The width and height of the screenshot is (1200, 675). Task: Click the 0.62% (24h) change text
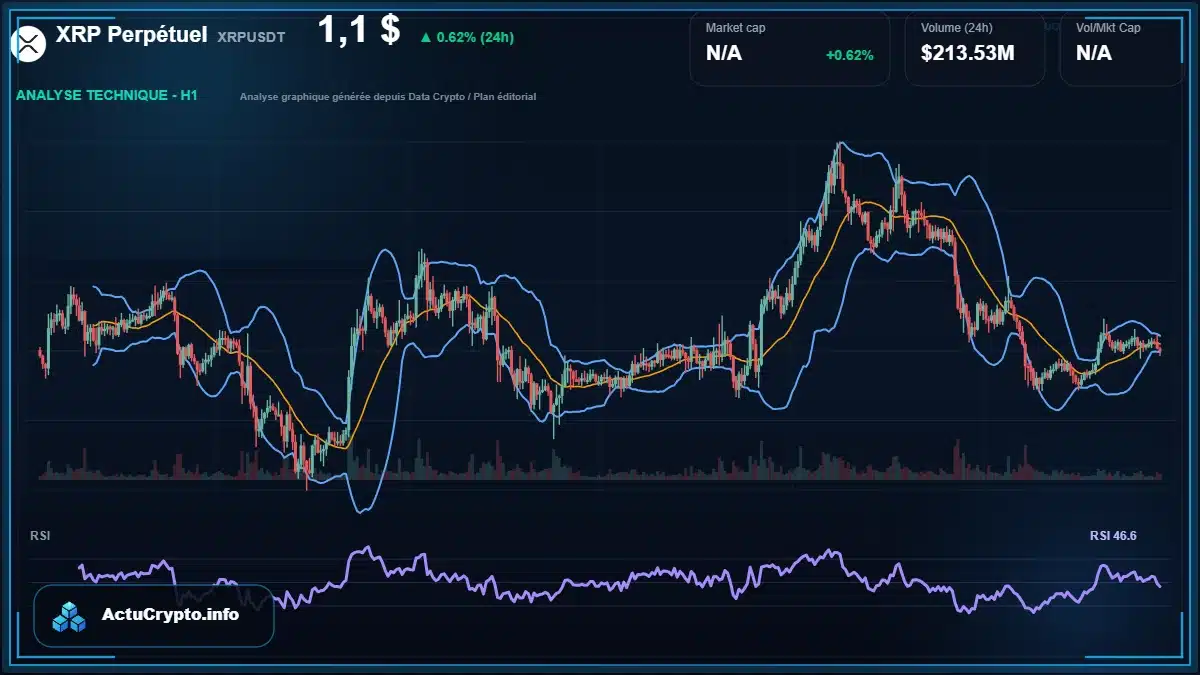click(475, 38)
